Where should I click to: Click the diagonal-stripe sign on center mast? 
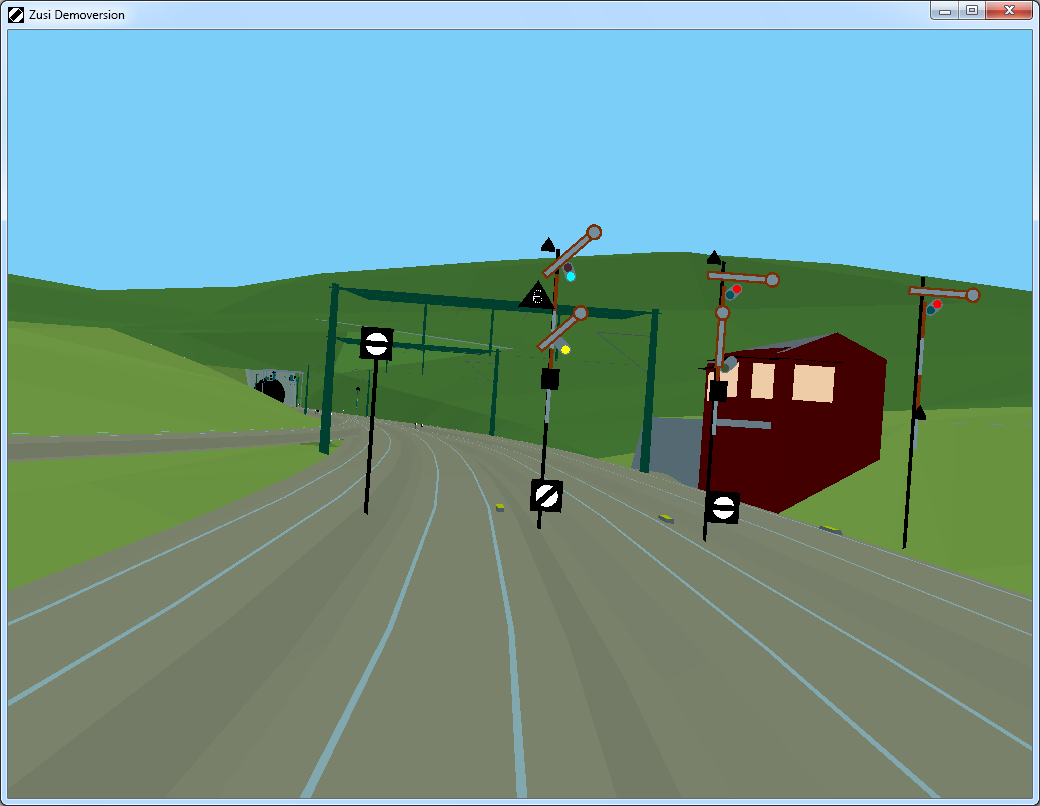point(546,495)
